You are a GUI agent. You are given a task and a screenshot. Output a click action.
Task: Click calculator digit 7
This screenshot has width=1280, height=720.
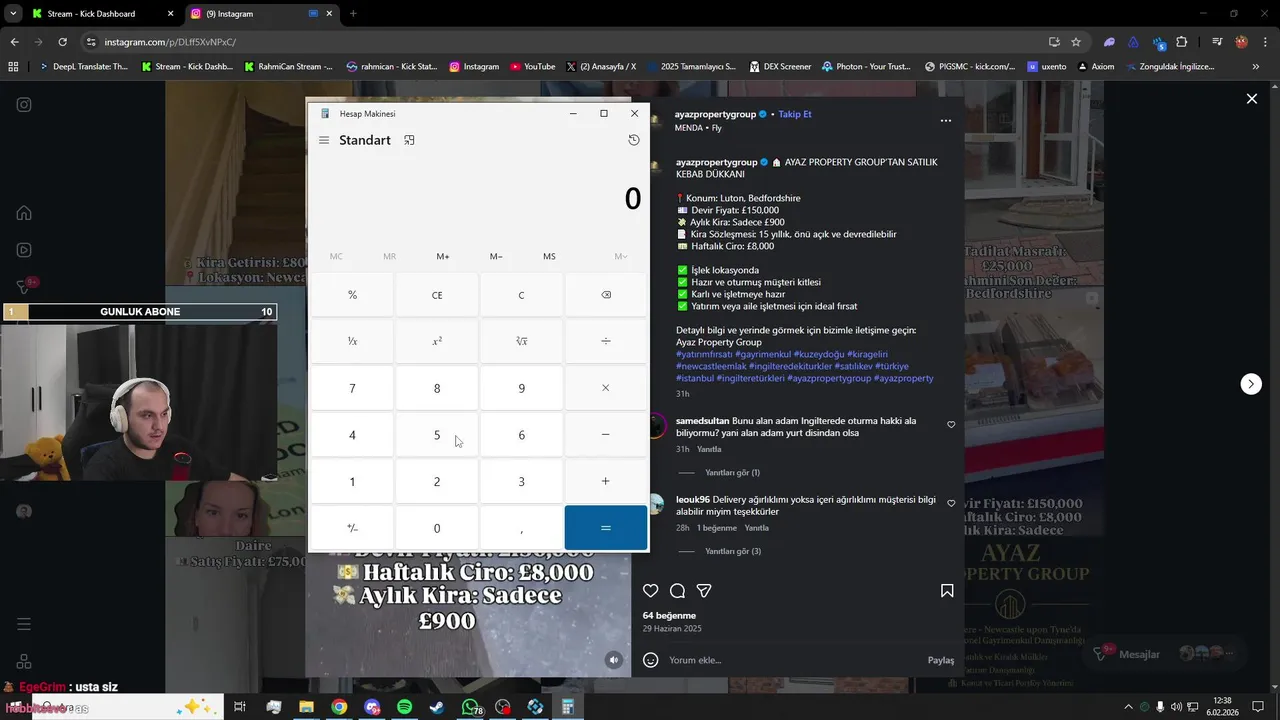pos(352,388)
